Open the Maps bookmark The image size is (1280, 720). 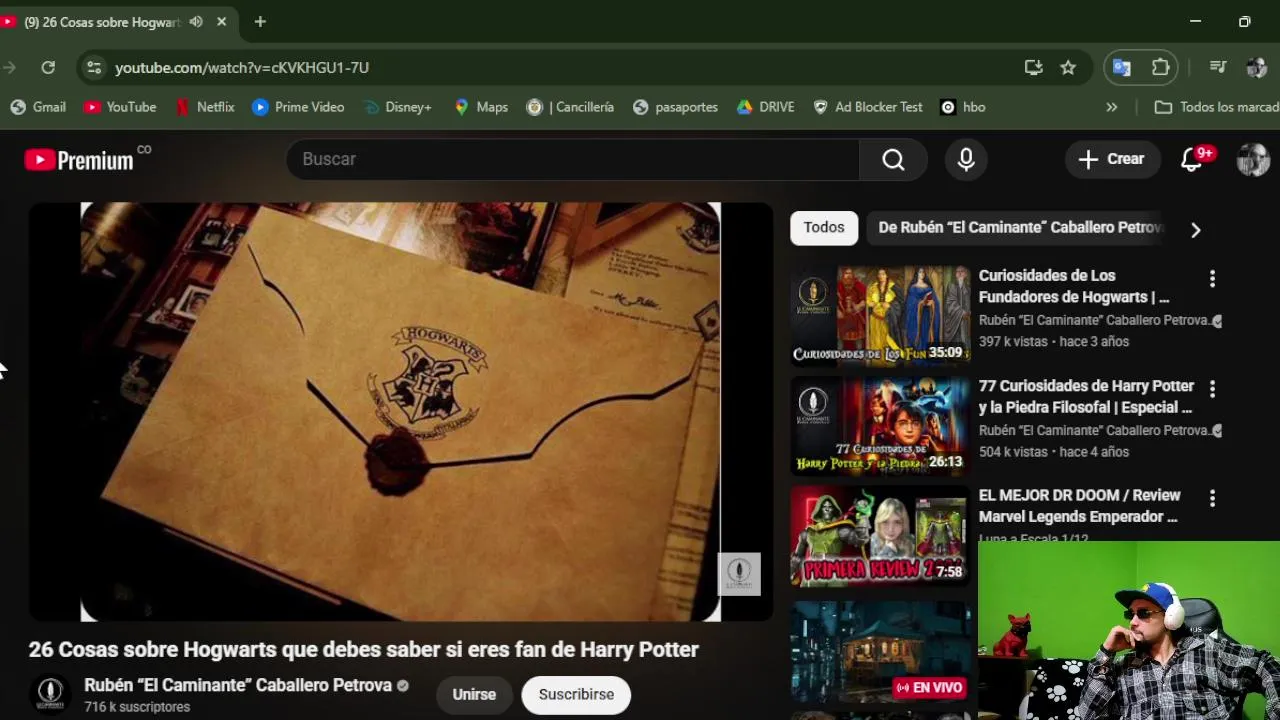[x=481, y=107]
